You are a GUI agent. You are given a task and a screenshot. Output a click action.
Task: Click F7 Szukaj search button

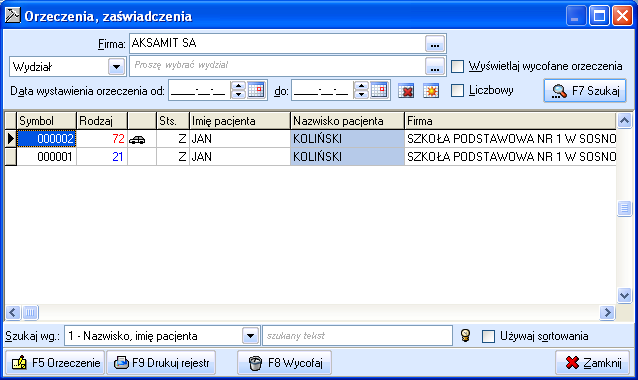585,91
